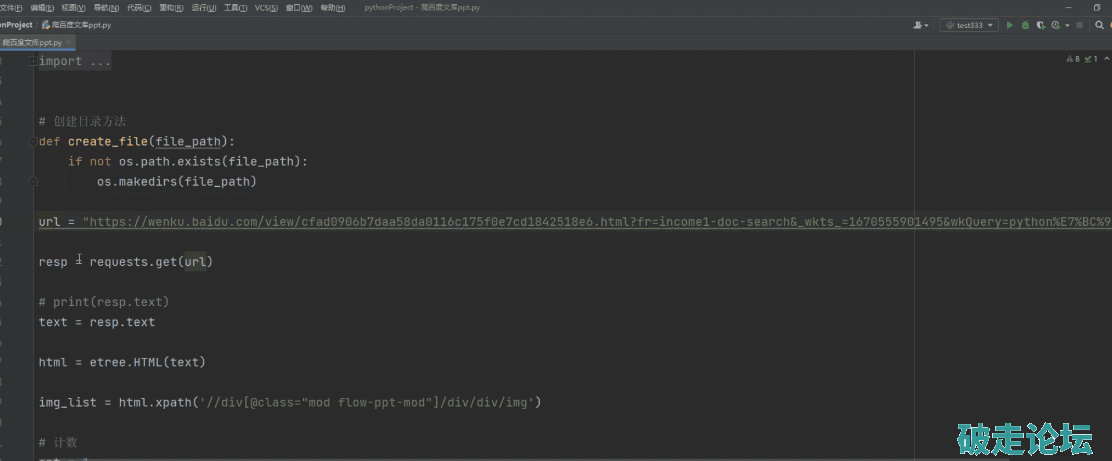
Task: Click the Profile run icon with the clock
Action: 1055,25
